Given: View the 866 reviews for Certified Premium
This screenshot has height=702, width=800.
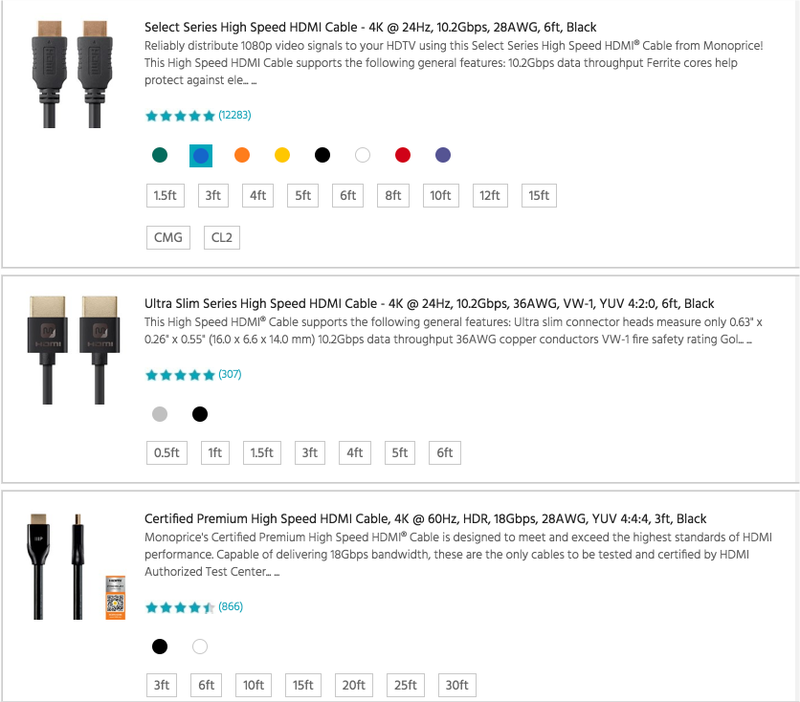Looking at the screenshot, I should 231,607.
